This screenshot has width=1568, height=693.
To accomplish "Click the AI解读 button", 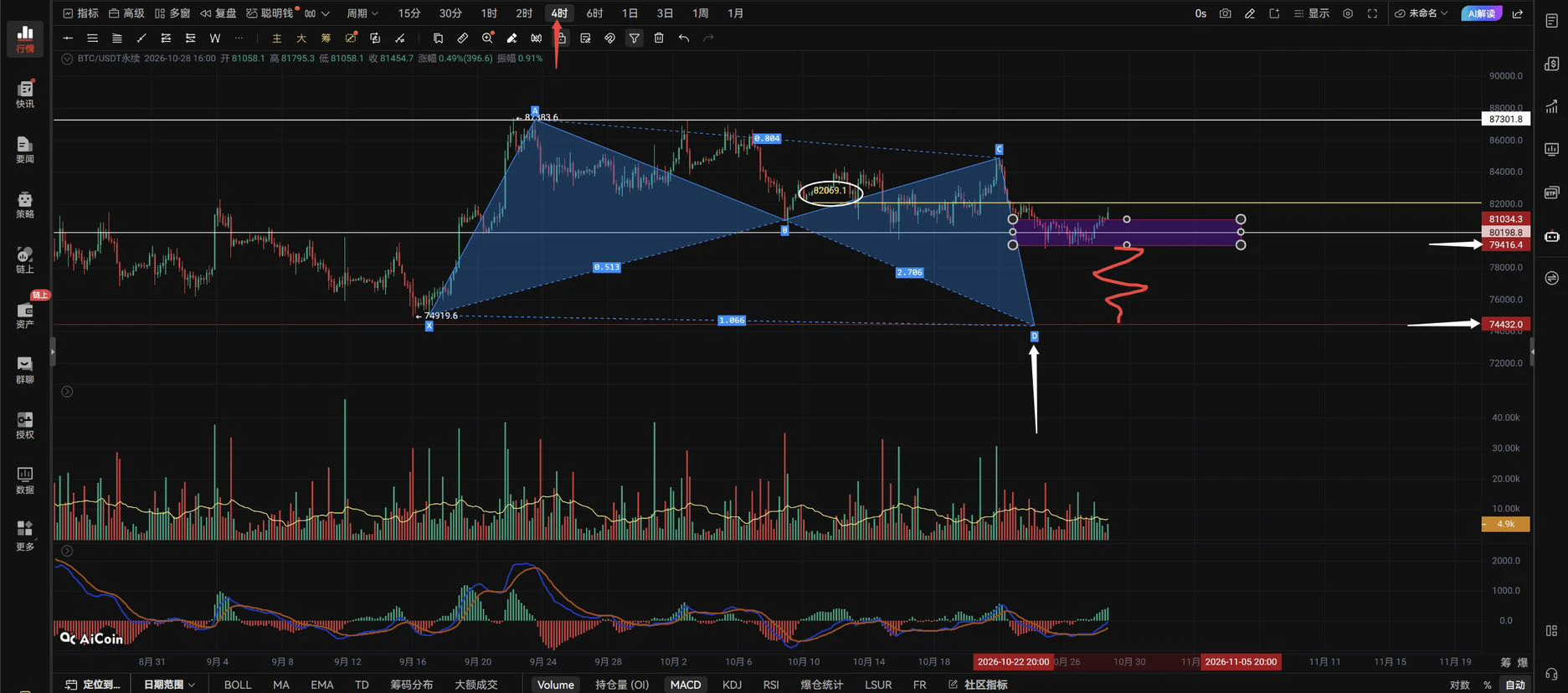I will coord(1481,13).
